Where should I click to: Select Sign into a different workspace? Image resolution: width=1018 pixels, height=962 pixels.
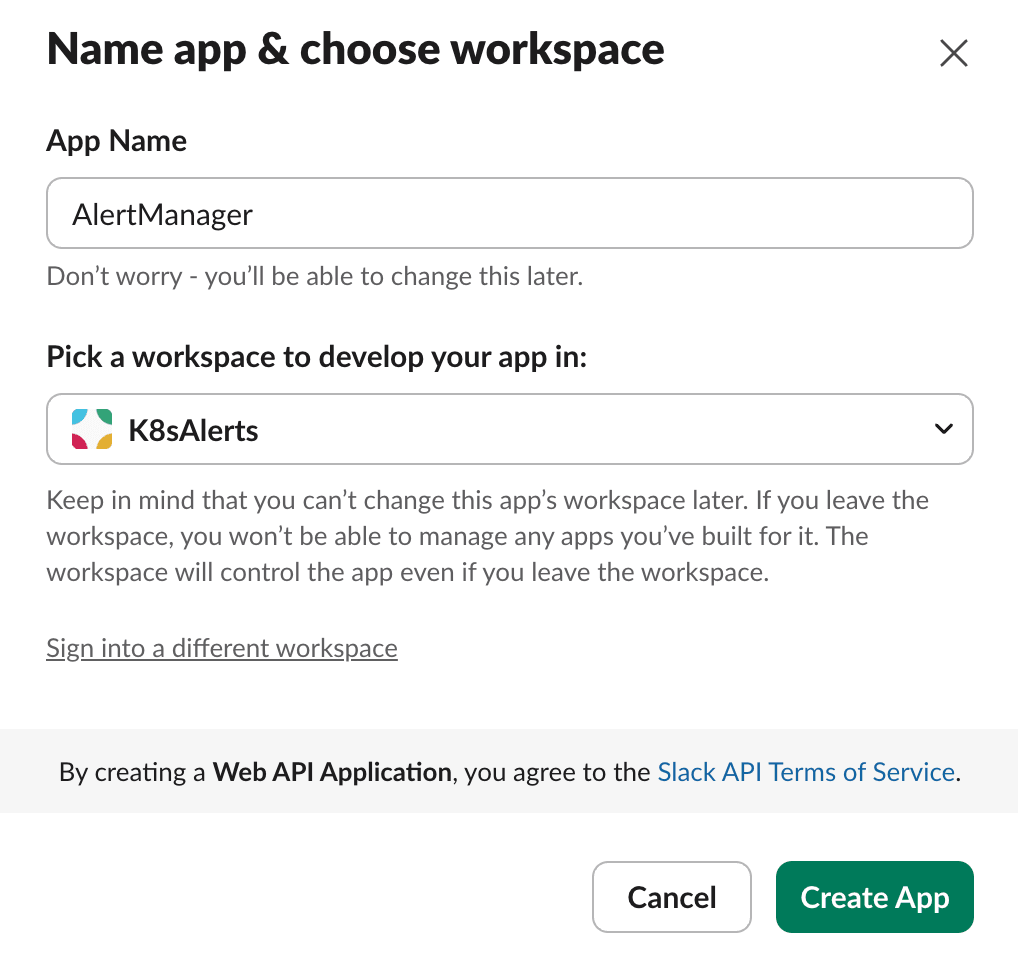pos(221,648)
